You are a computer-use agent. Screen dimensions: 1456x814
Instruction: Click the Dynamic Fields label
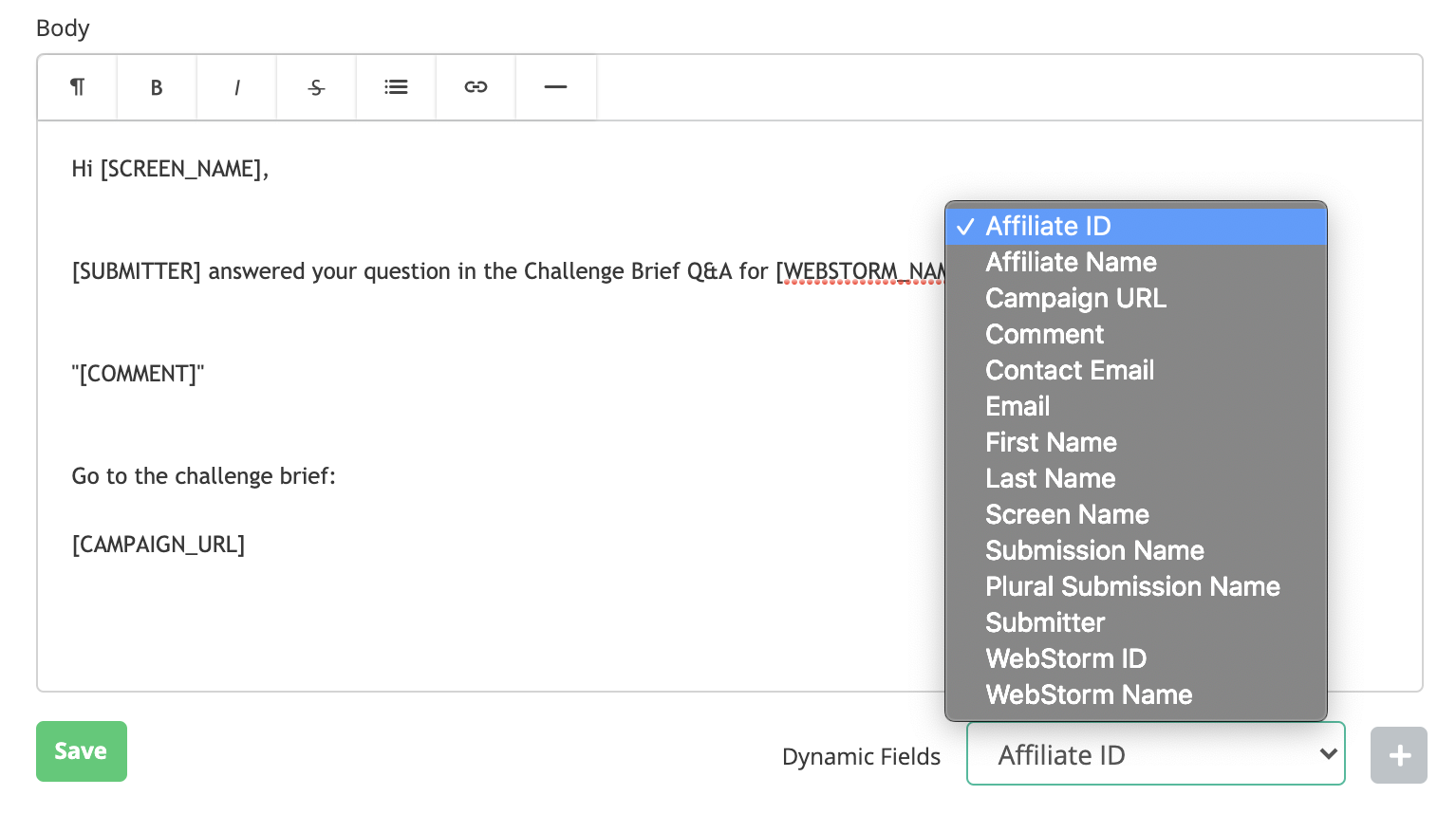click(x=861, y=756)
